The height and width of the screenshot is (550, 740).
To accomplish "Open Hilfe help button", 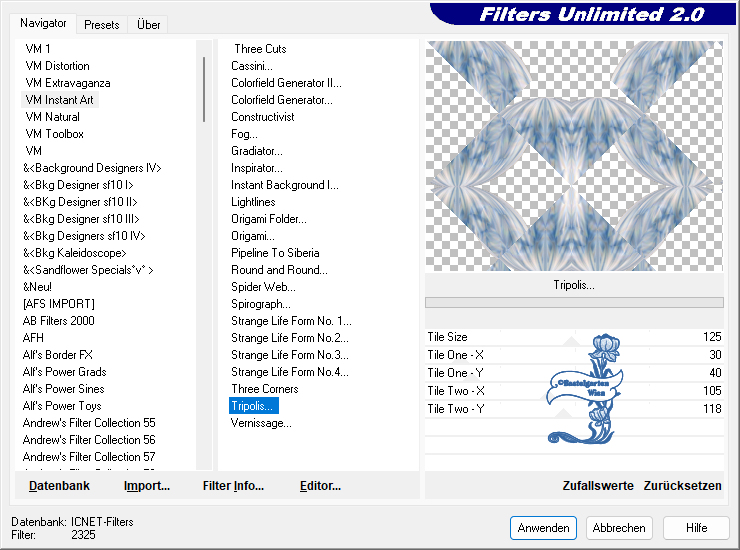I will pyautogui.click(x=696, y=528).
